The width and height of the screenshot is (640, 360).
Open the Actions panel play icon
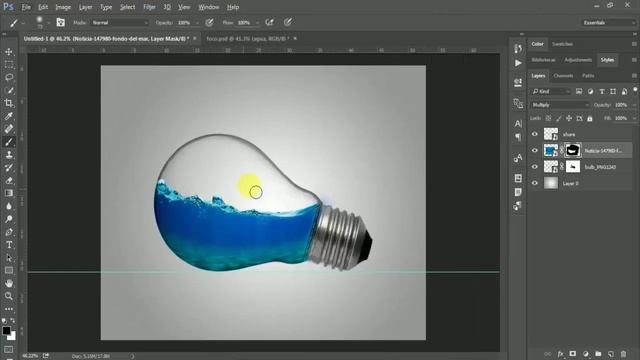[x=518, y=63]
